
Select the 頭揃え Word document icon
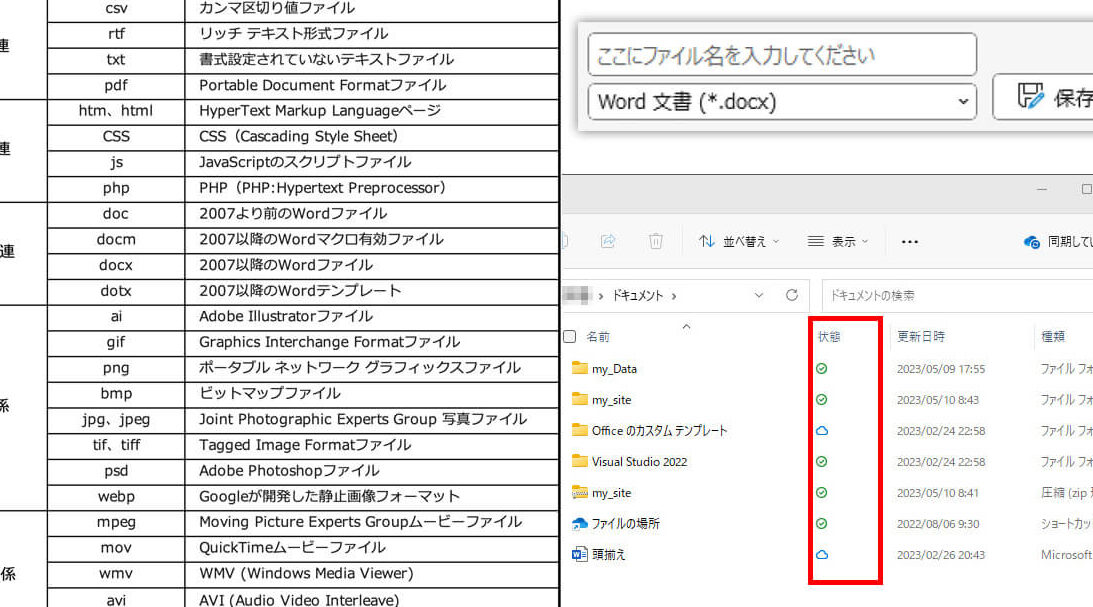click(x=579, y=554)
